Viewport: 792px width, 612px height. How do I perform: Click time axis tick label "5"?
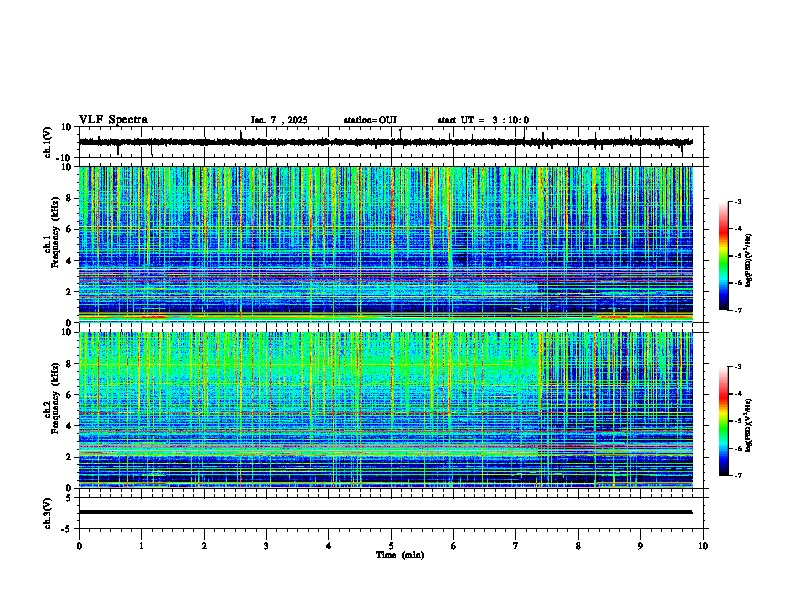391,546
